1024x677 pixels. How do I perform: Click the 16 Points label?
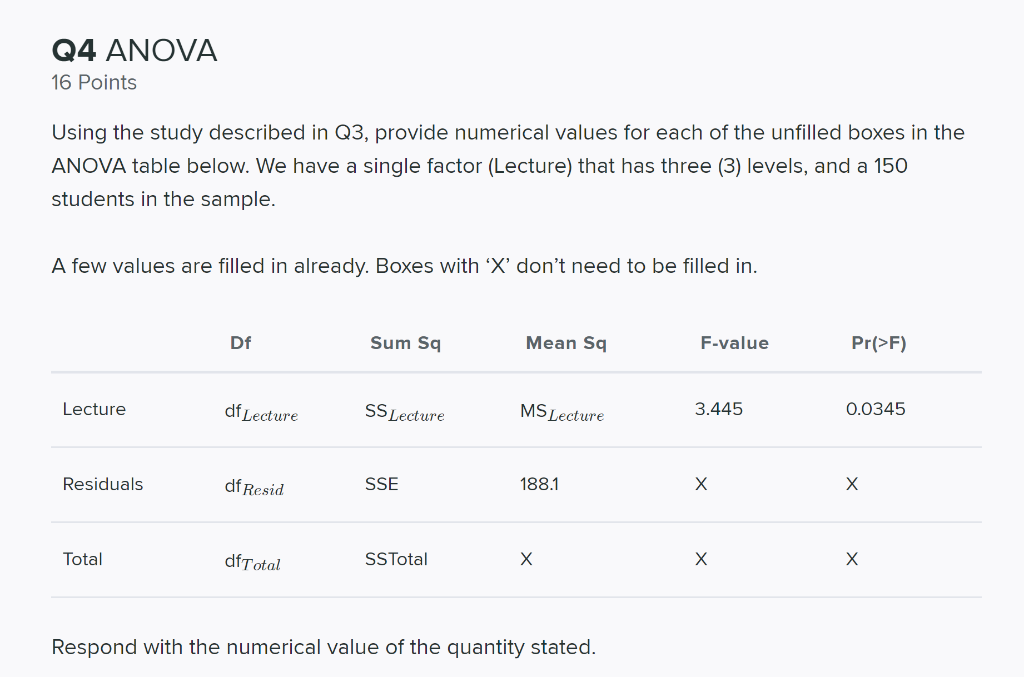(x=94, y=83)
